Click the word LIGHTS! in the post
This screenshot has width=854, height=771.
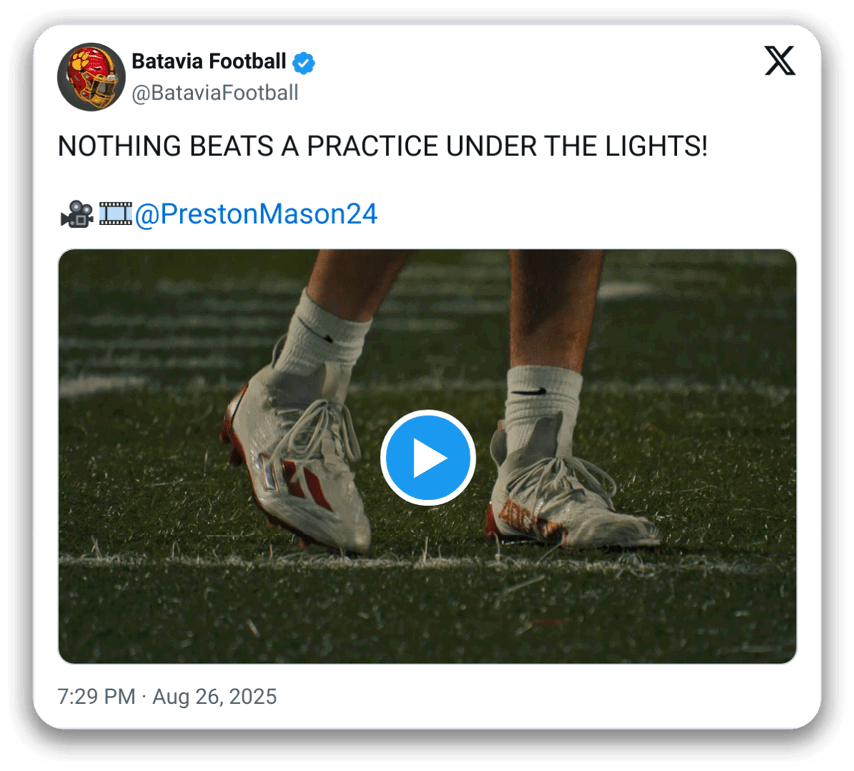point(656,146)
